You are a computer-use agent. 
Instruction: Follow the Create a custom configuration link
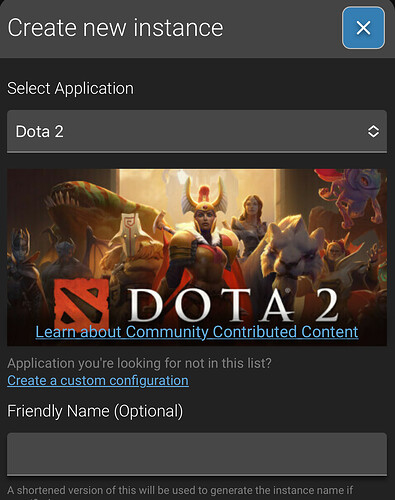coord(98,381)
